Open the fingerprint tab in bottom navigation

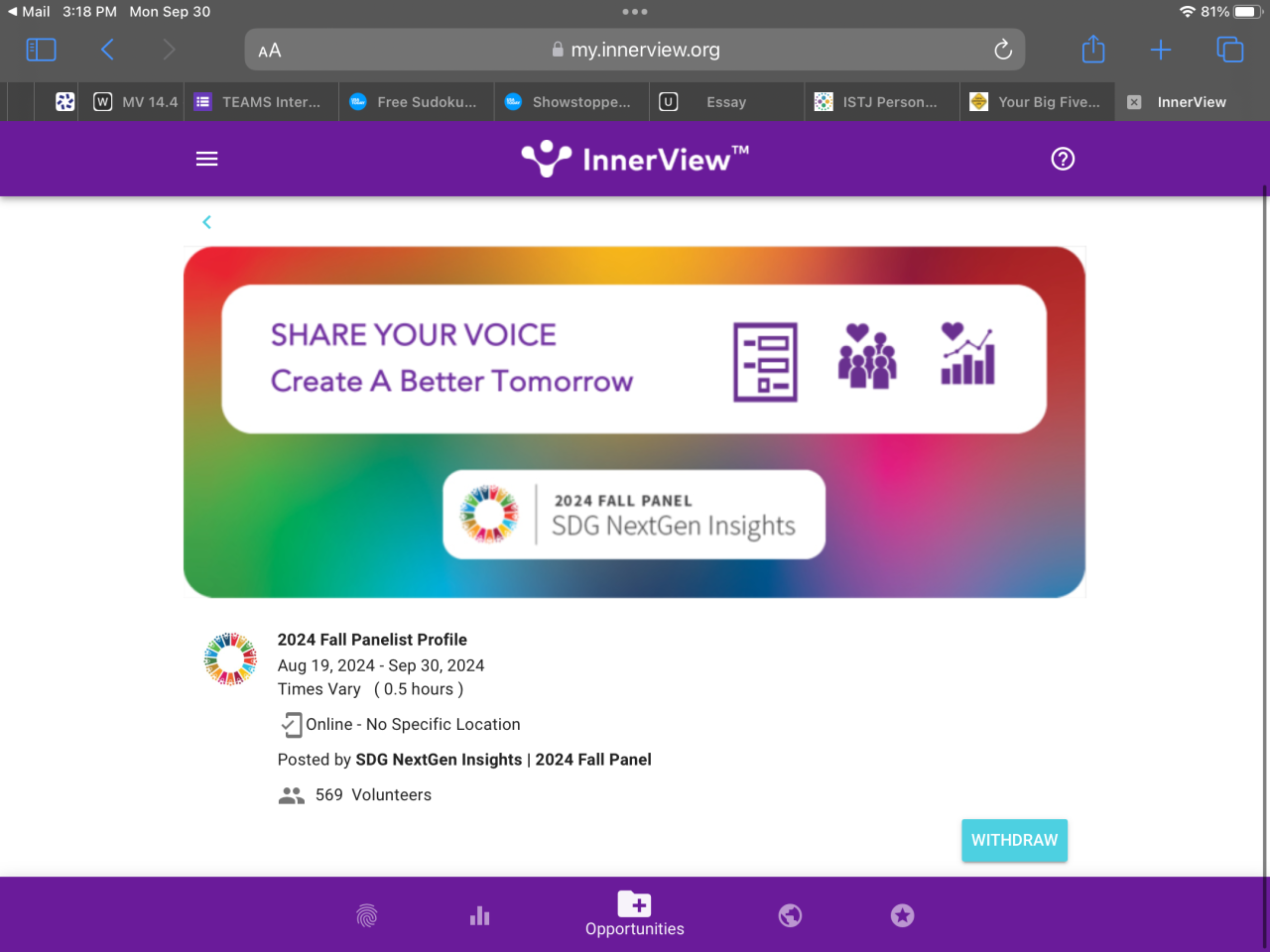coord(367,915)
